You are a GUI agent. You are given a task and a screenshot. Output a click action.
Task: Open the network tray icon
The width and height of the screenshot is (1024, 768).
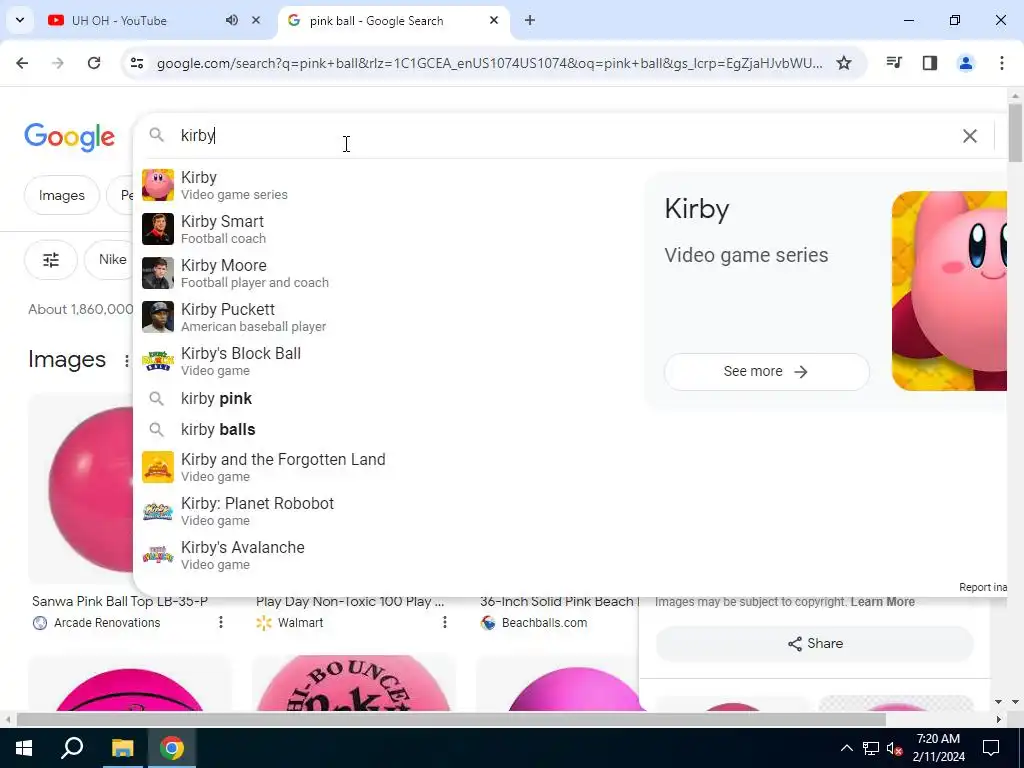[871, 748]
